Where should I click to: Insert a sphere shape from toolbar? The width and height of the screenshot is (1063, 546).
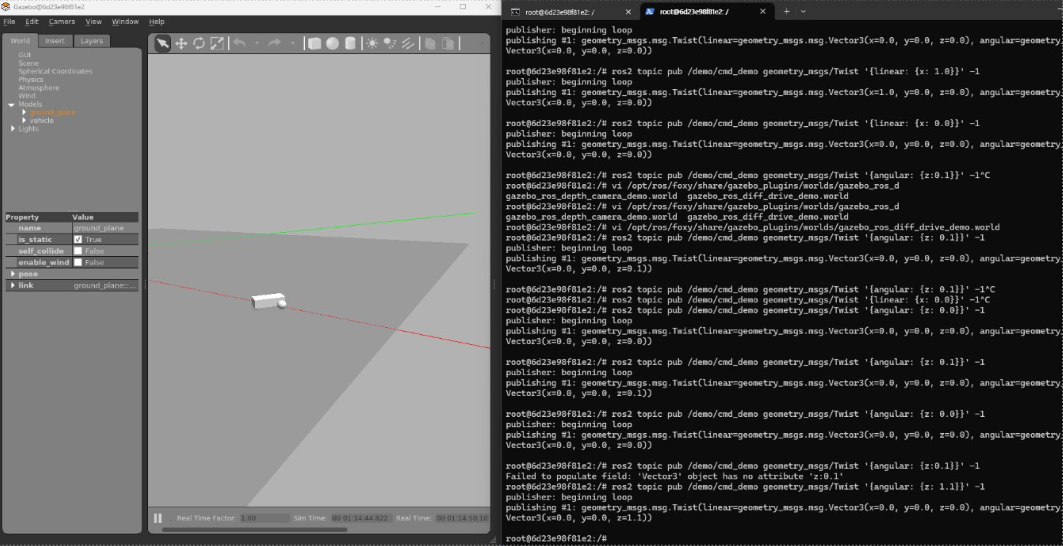tap(332, 43)
